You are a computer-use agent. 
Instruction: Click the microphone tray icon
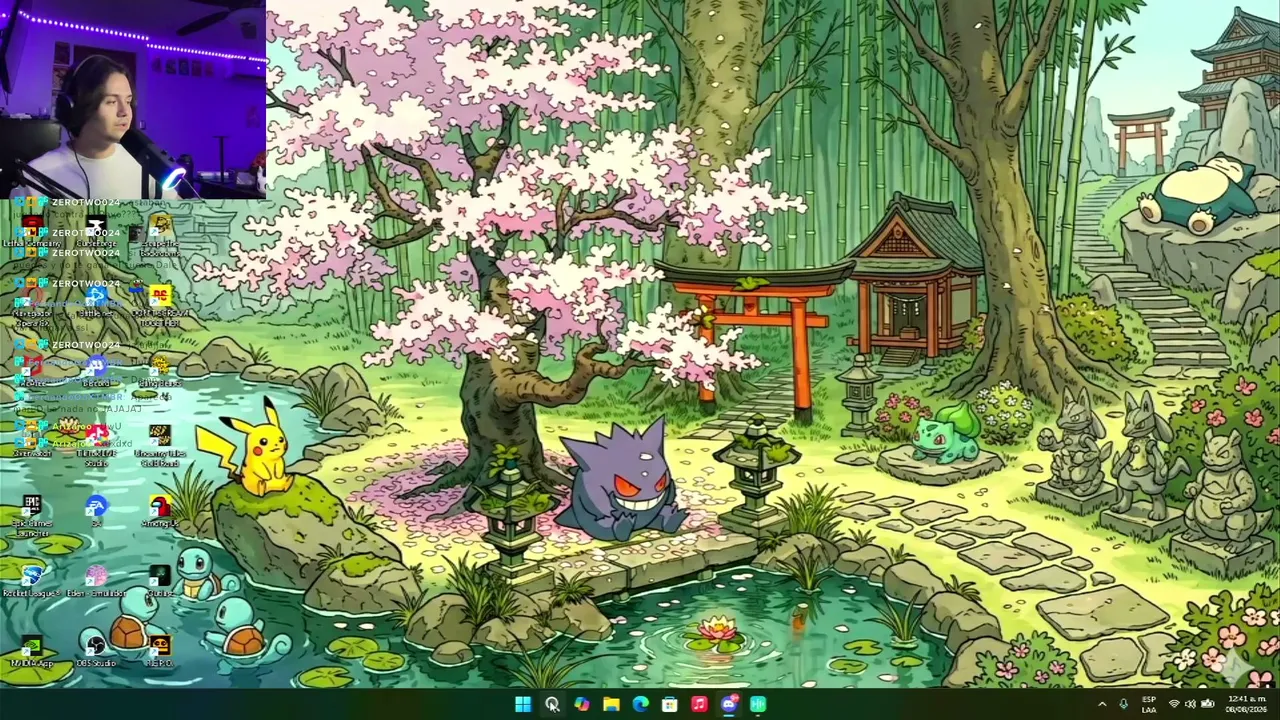click(1124, 704)
